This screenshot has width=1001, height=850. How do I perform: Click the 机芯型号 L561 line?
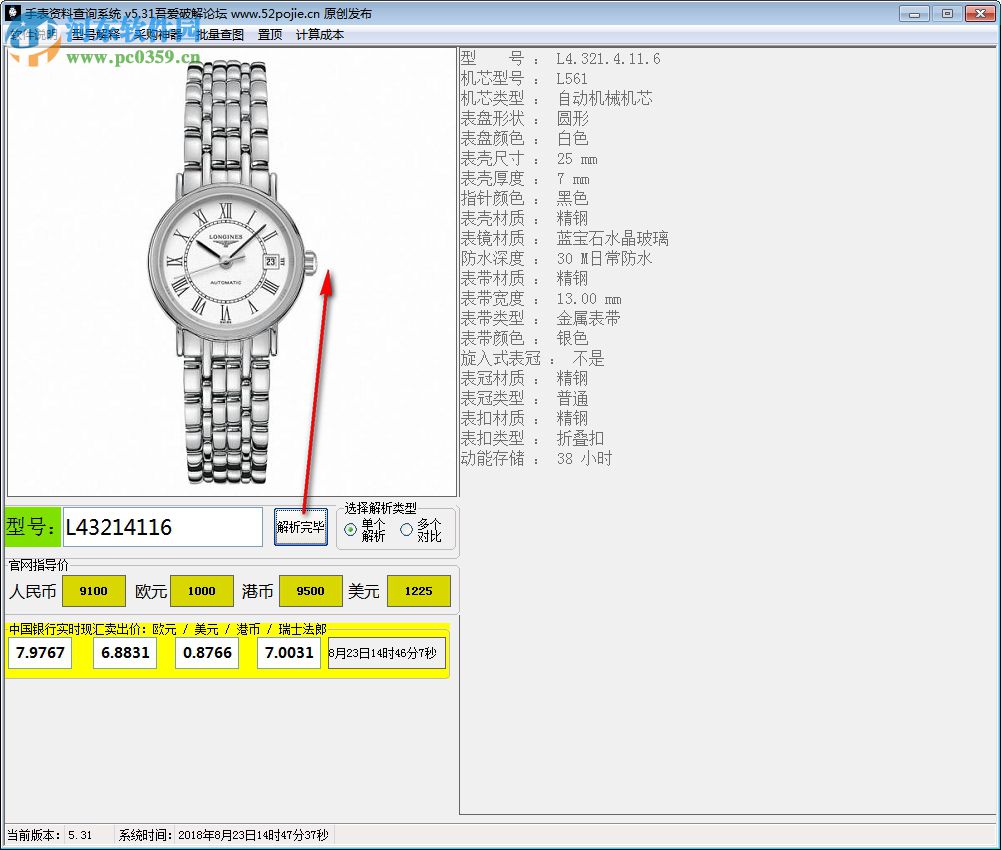(x=524, y=79)
